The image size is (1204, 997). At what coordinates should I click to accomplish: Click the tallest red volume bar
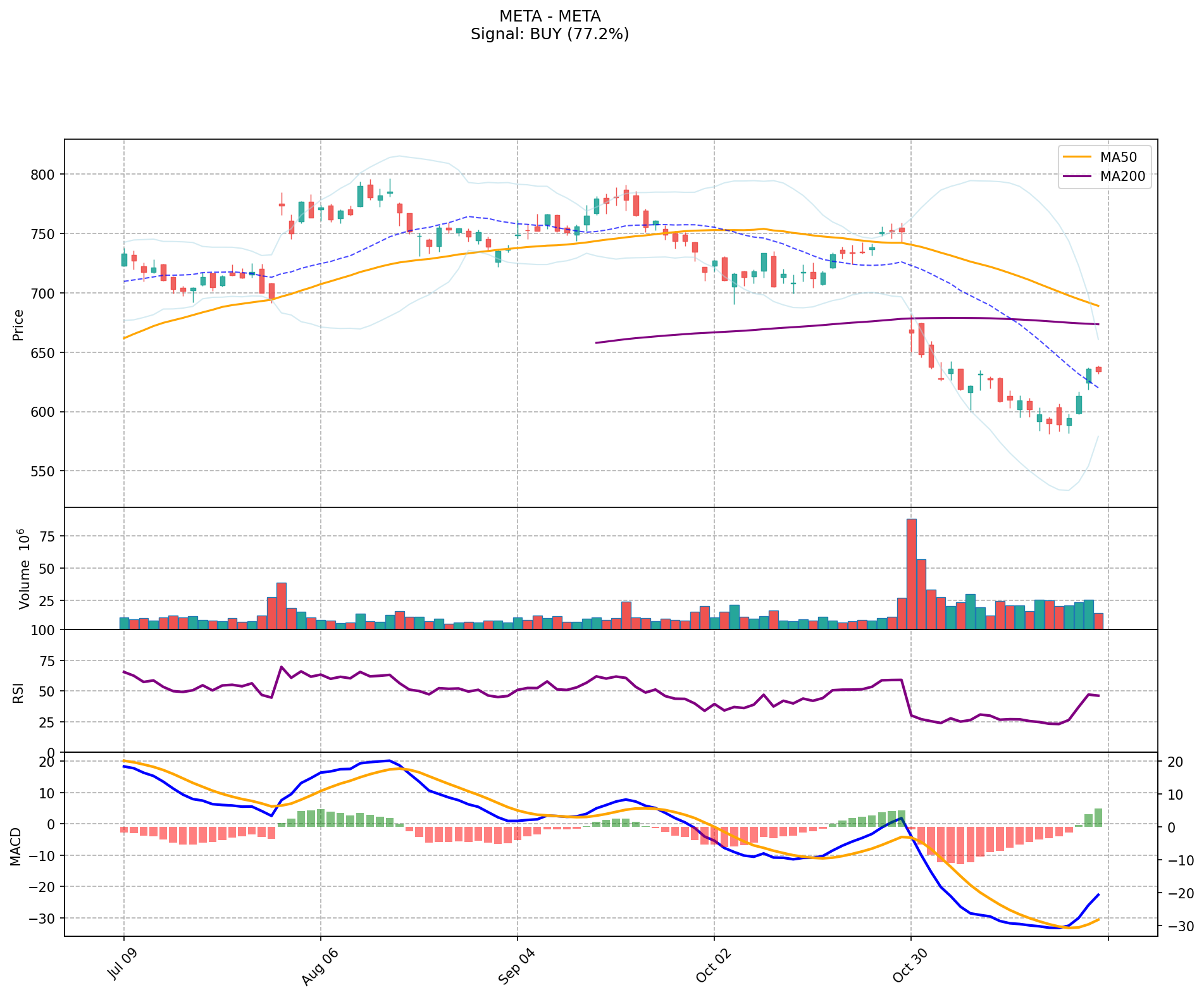[911, 574]
